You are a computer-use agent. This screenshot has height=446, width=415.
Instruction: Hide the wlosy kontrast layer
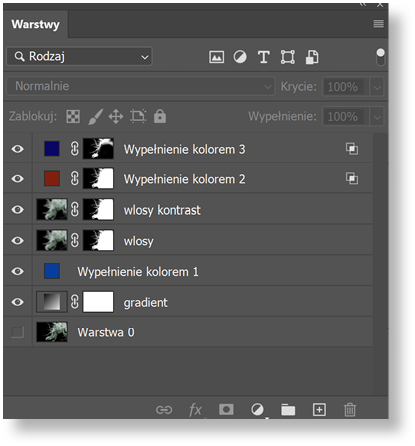pyautogui.click(x=18, y=210)
